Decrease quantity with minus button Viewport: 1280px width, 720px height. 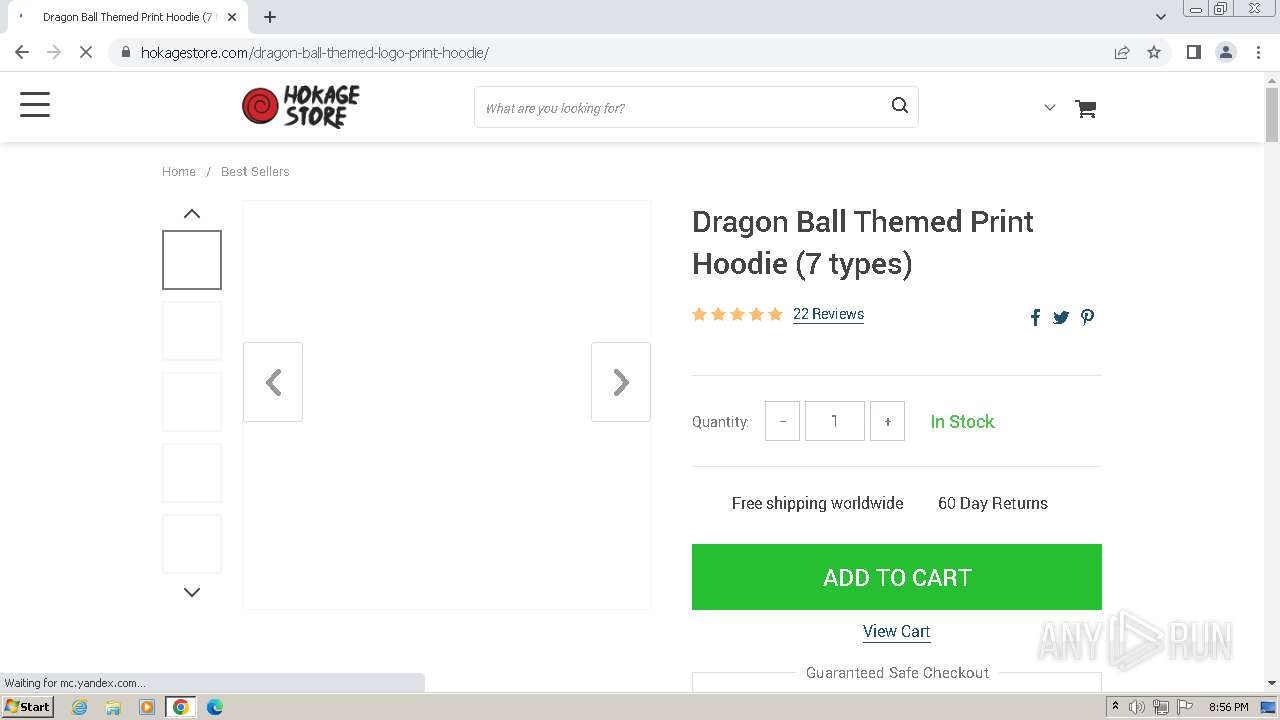pyautogui.click(x=782, y=421)
